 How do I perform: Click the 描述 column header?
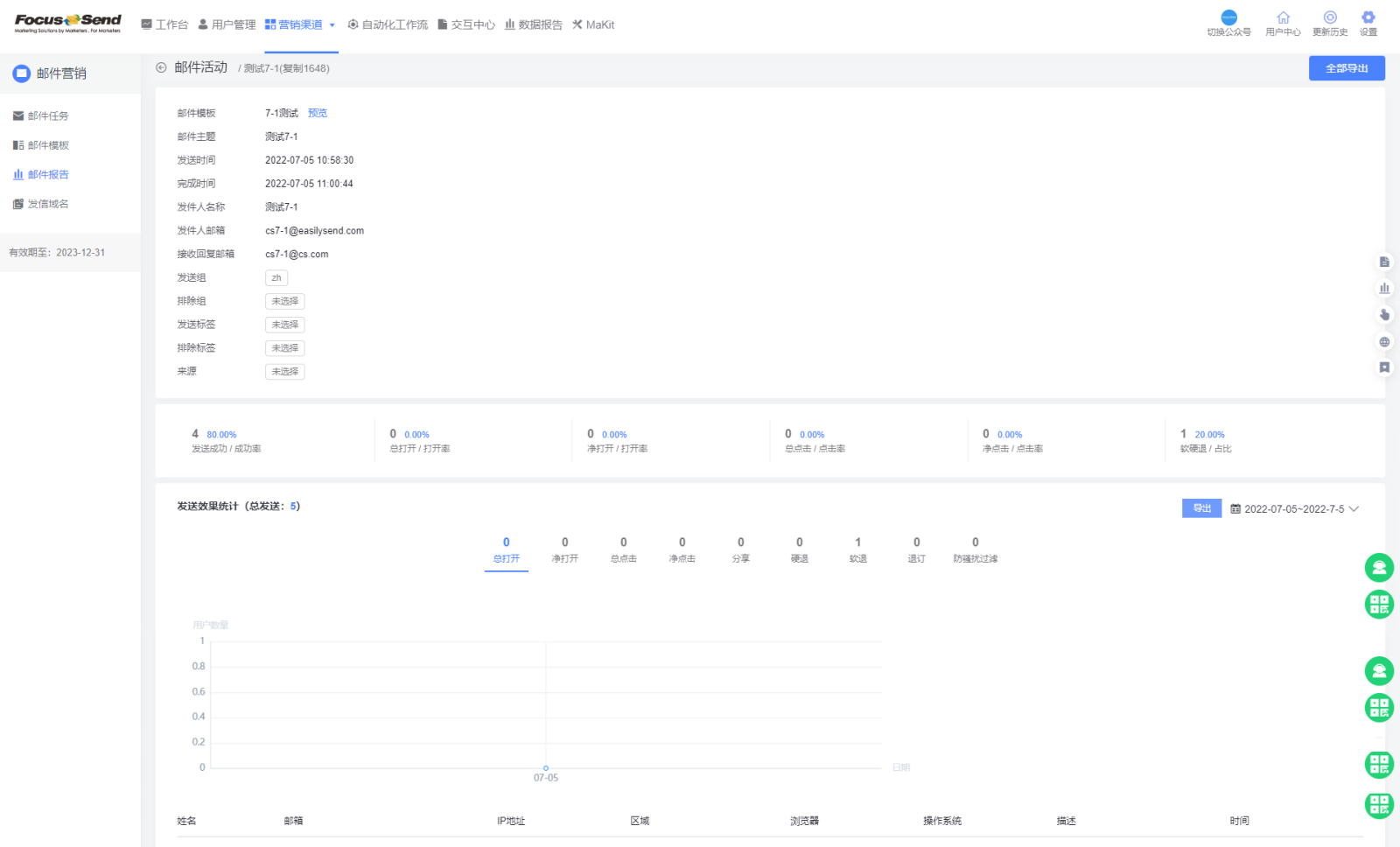point(1066,821)
